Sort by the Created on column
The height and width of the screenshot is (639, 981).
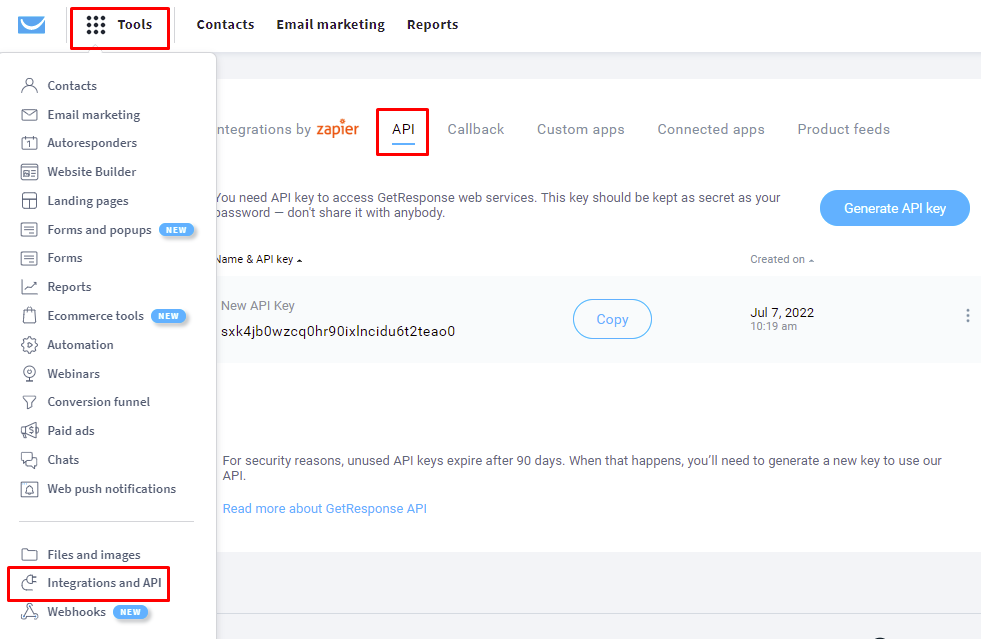(x=782, y=259)
